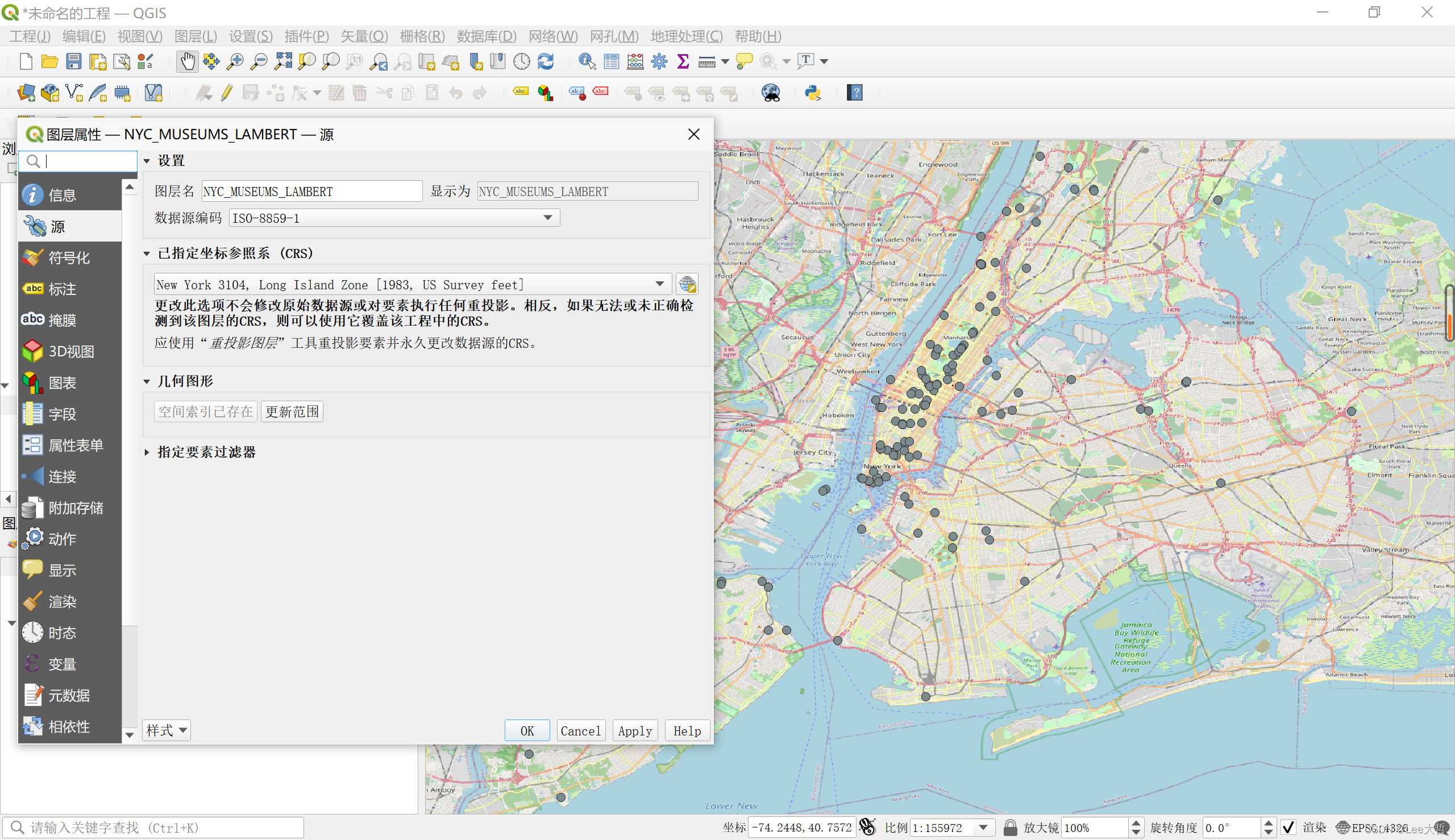Click the Apply button

pyautogui.click(x=635, y=731)
